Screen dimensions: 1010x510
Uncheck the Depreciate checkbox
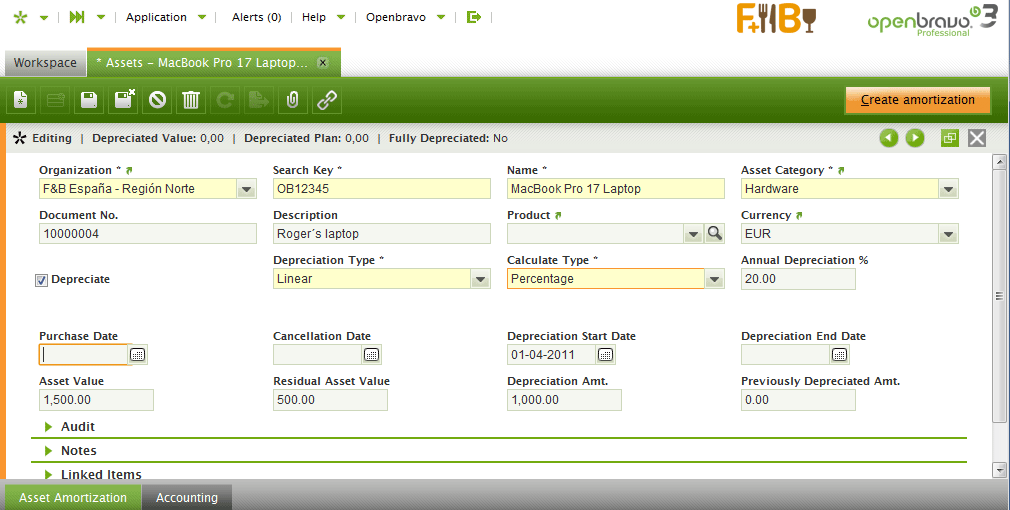click(42, 280)
